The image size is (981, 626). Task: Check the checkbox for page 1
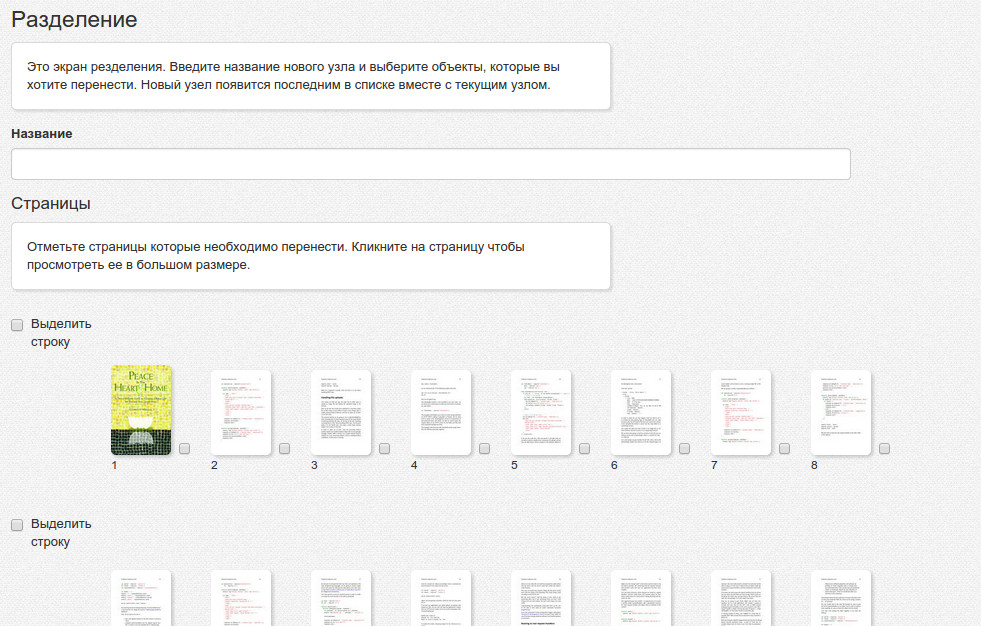185,449
